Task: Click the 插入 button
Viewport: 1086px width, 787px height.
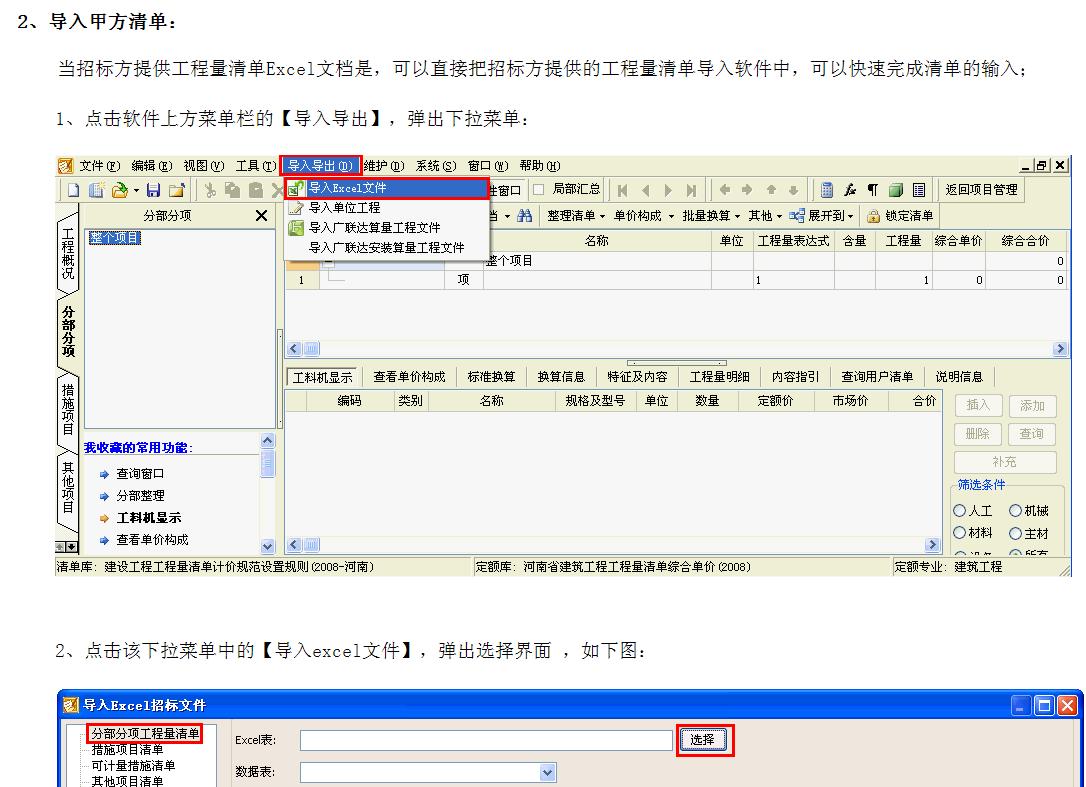Action: 978,405
